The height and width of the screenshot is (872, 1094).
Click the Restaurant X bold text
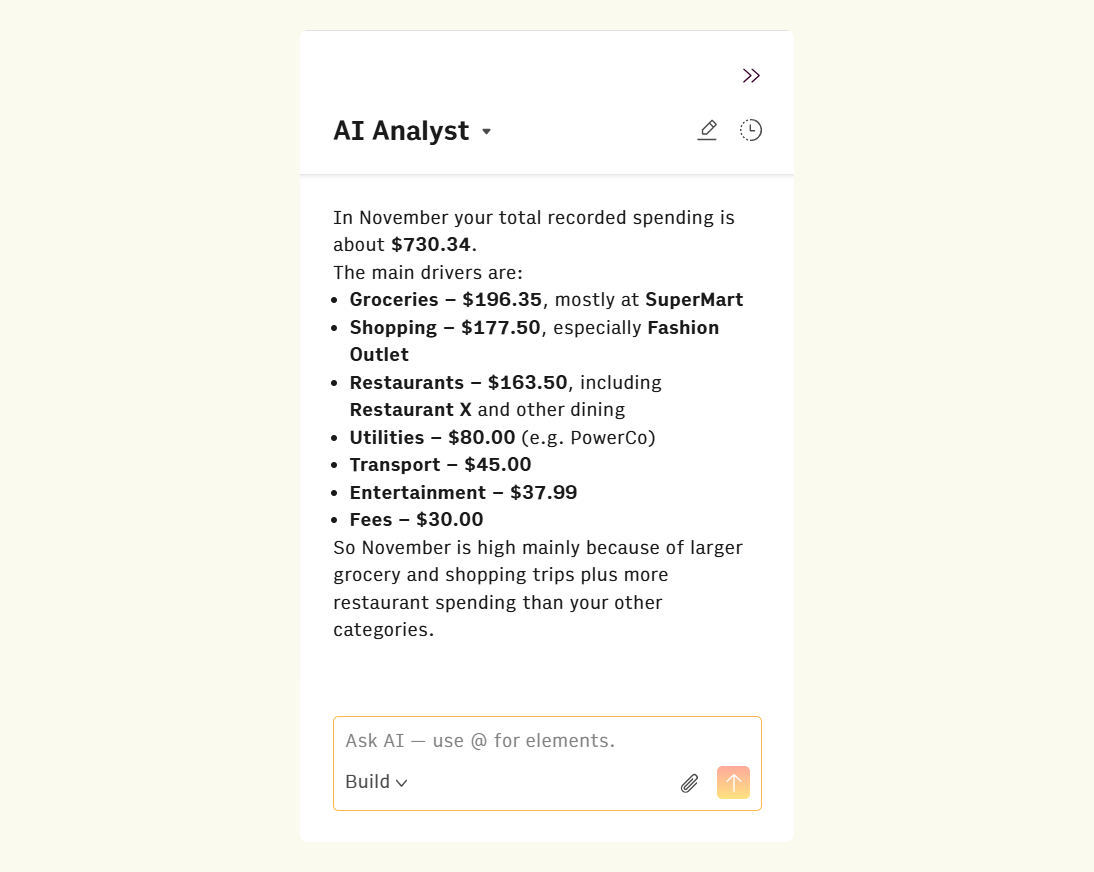(x=410, y=409)
